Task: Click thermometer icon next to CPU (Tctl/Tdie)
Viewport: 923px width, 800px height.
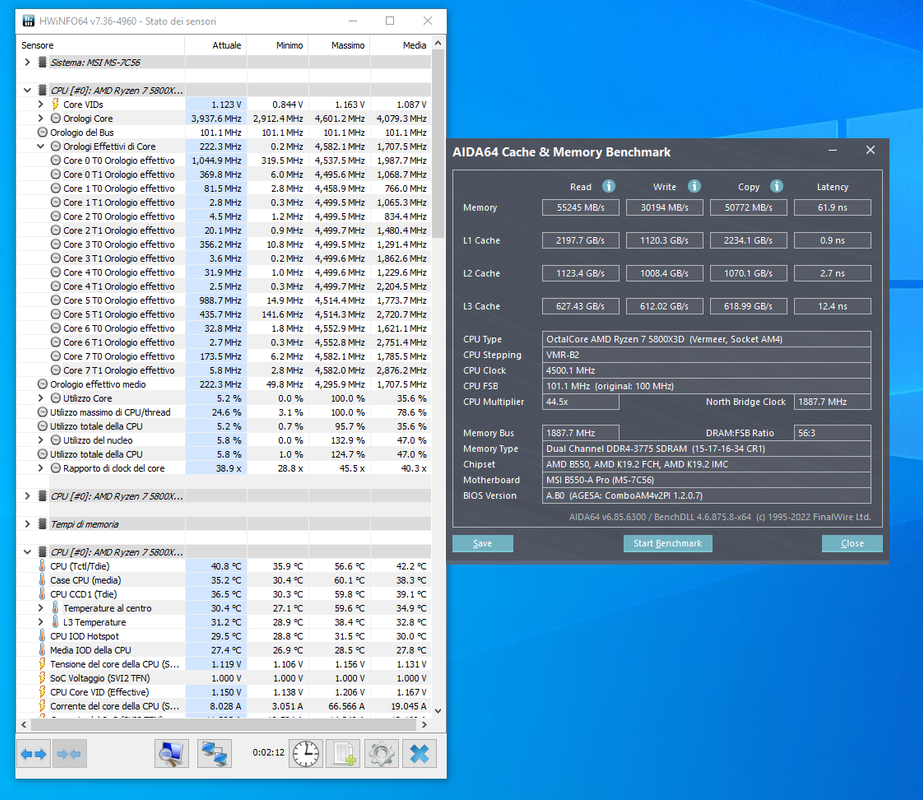Action: [x=42, y=566]
